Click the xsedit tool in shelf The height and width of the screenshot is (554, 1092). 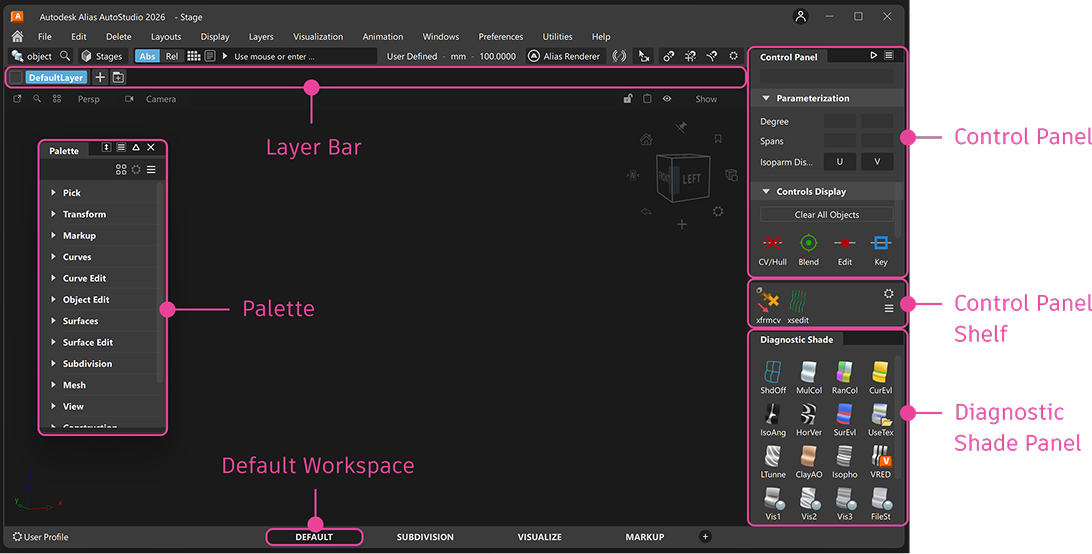point(798,306)
